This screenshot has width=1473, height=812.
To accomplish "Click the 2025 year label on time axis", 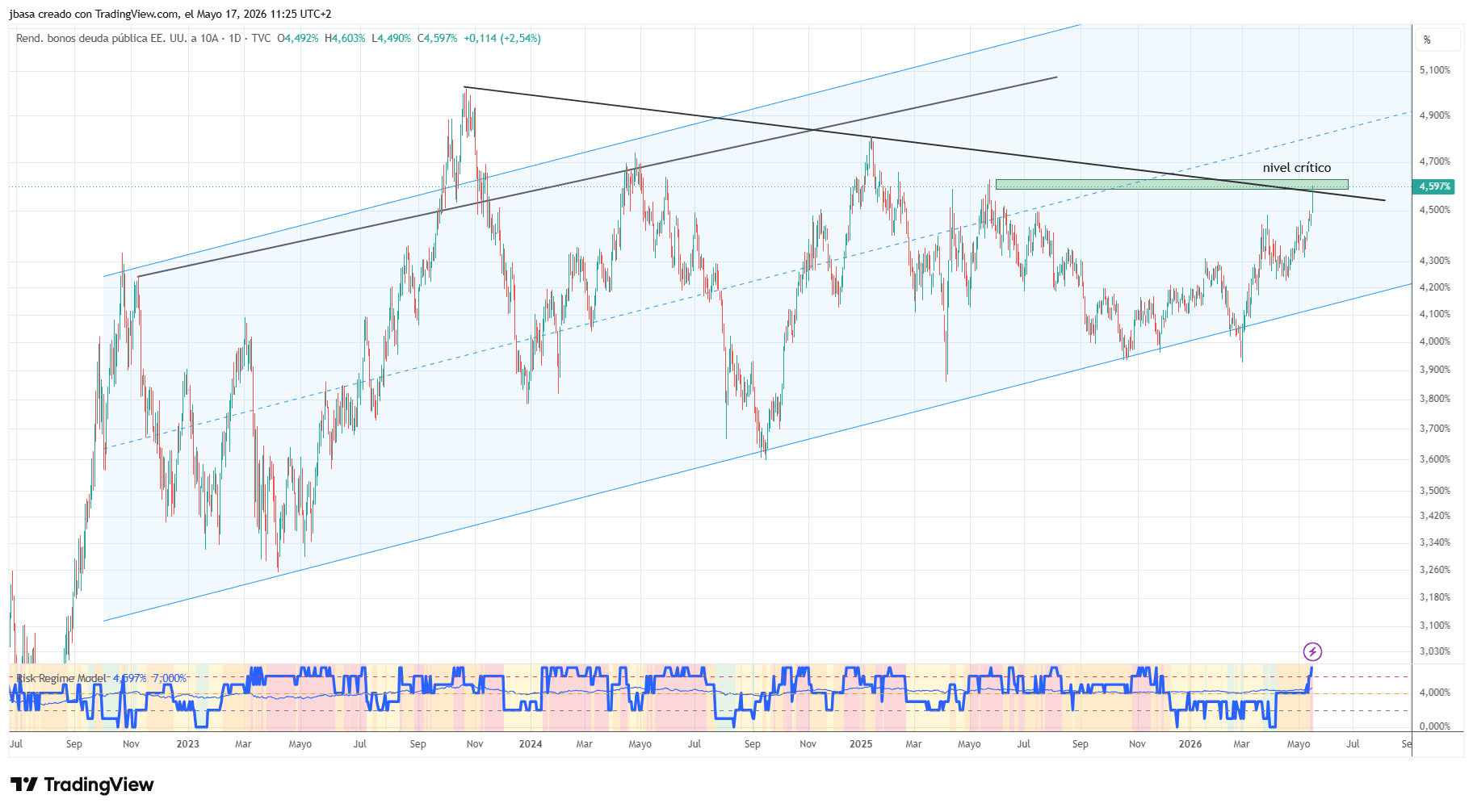I will pyautogui.click(x=861, y=744).
